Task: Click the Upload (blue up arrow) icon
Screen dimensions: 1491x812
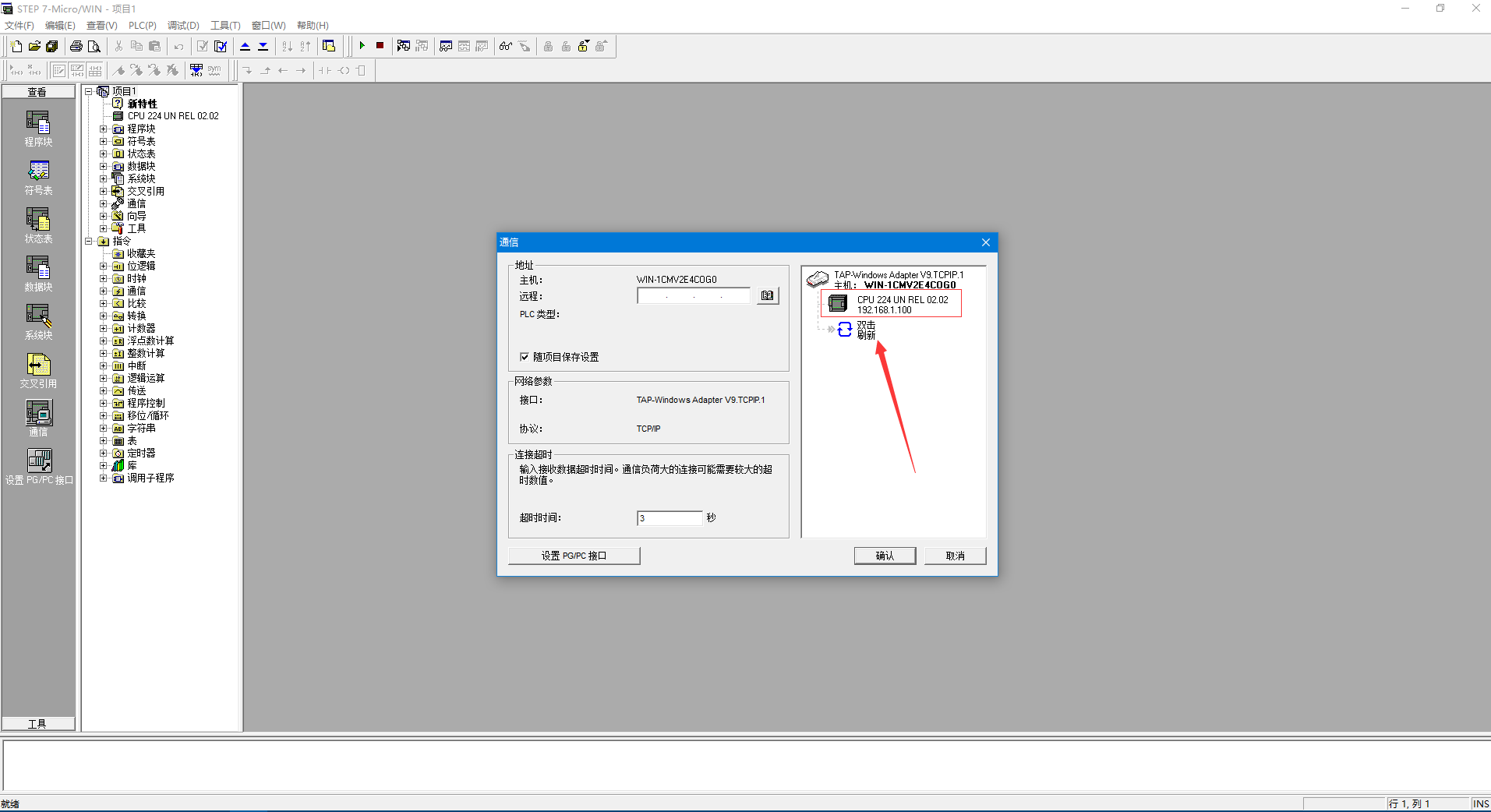Action: (x=245, y=46)
